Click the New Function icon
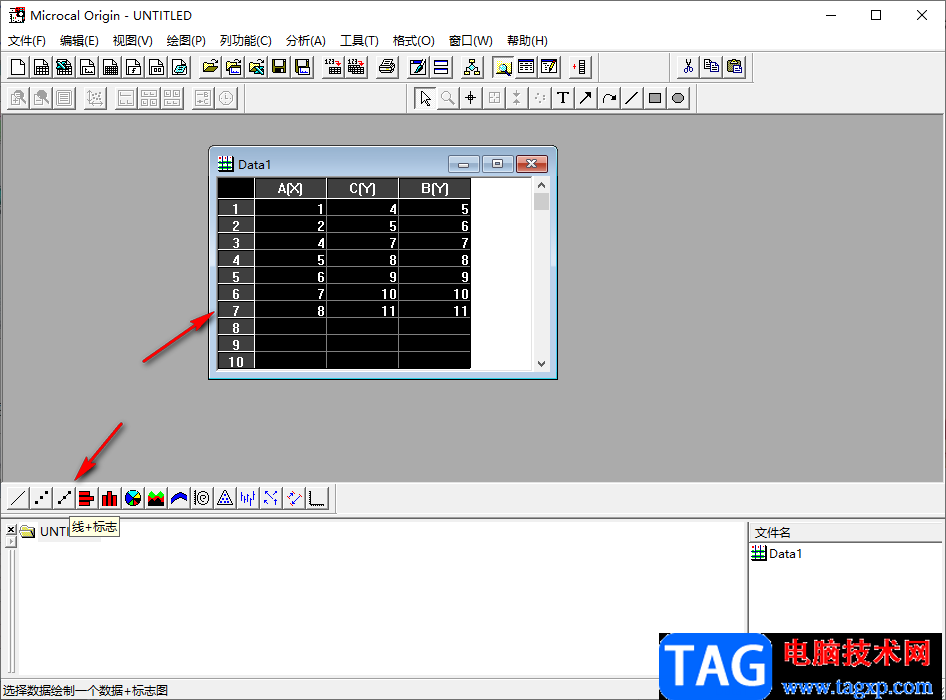Viewport: 946px width, 700px height. pyautogui.click(x=133, y=67)
